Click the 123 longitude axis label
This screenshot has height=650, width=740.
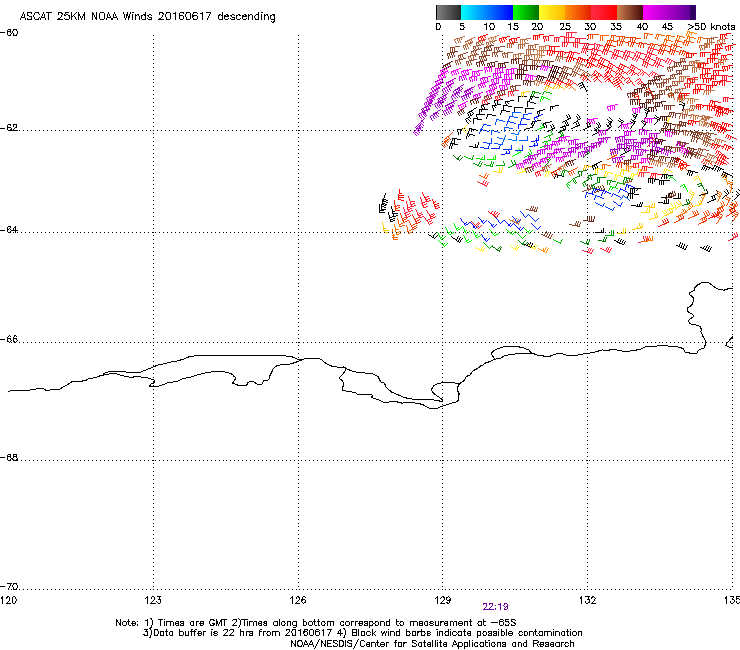[153, 600]
